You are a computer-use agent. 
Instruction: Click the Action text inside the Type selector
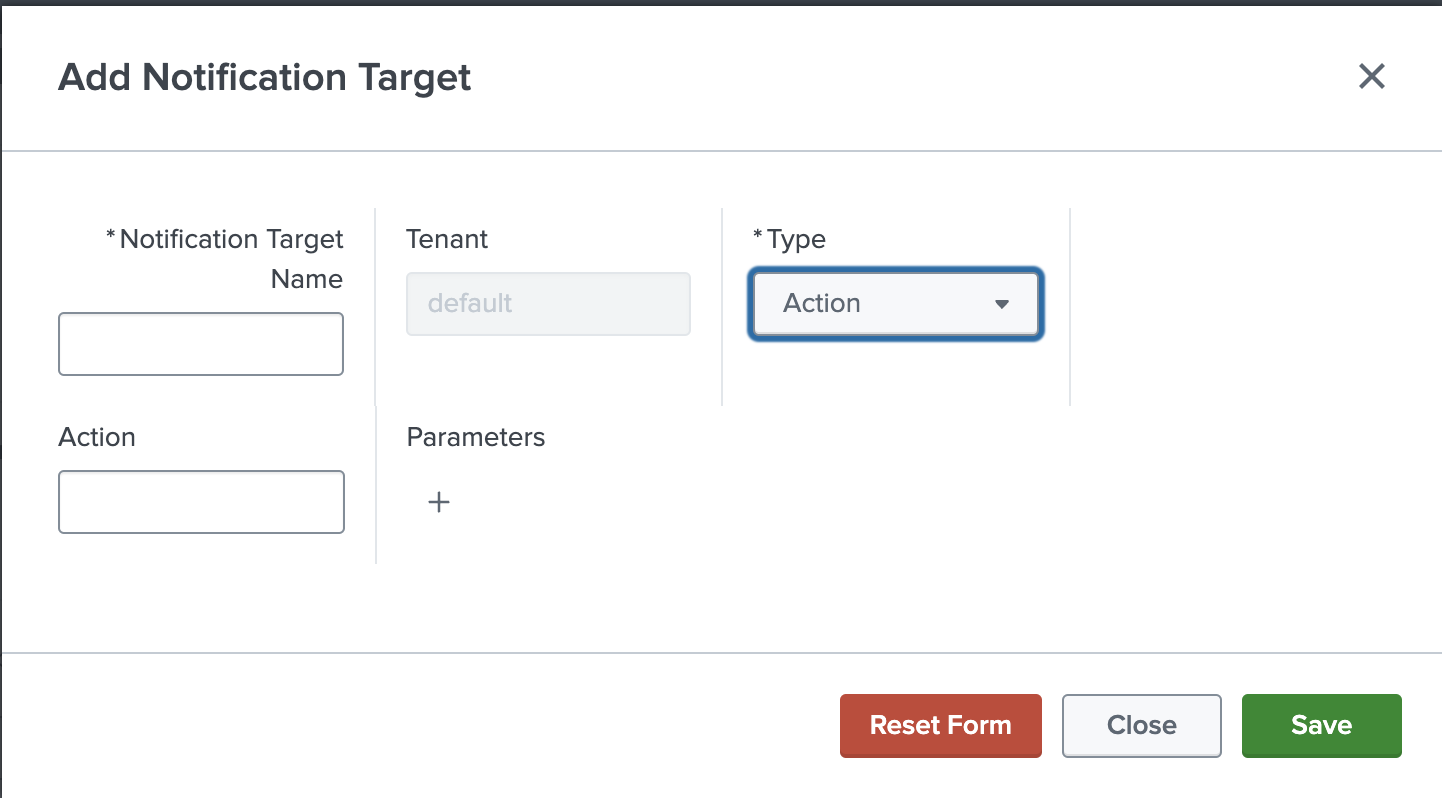coord(821,304)
